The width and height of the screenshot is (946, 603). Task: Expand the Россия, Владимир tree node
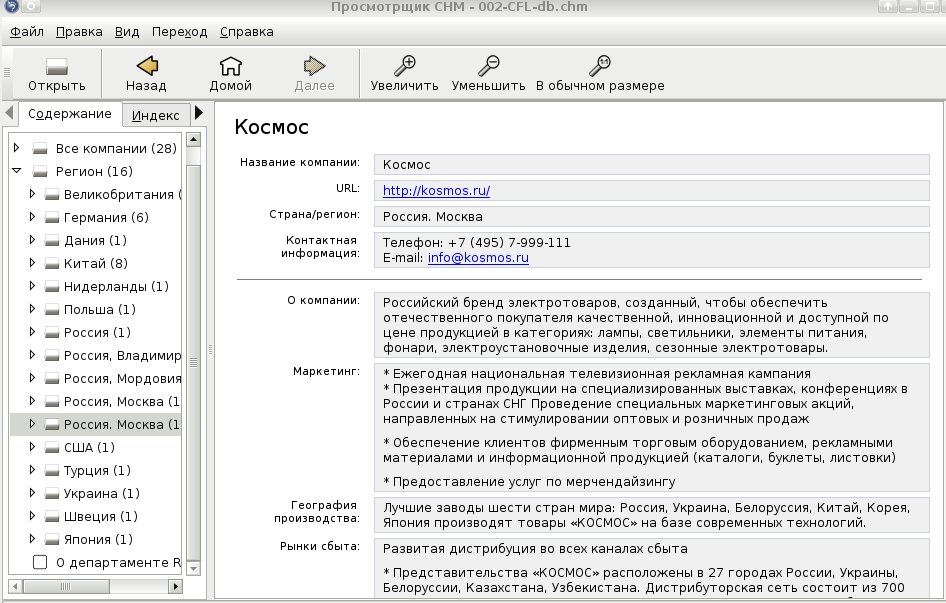(x=32, y=355)
